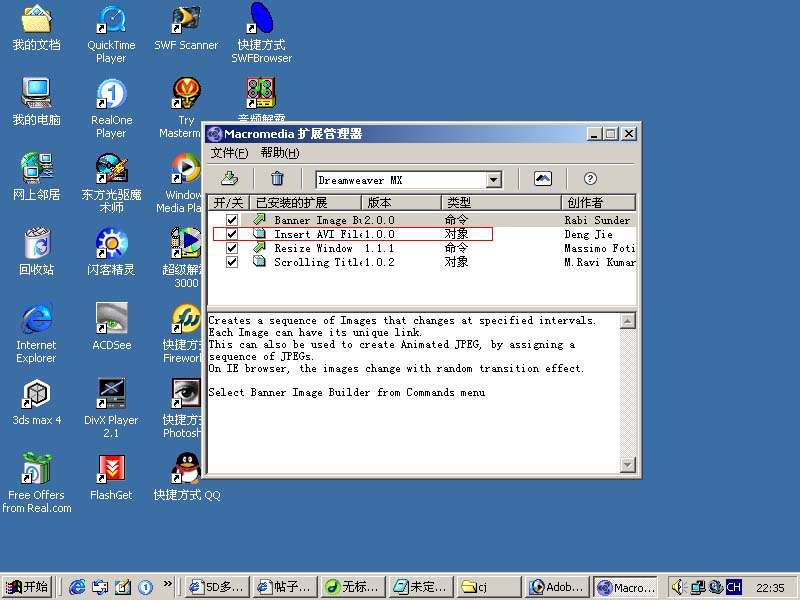Click the Show Desktop quick launch icon
This screenshot has width=800, height=600.
point(122,587)
